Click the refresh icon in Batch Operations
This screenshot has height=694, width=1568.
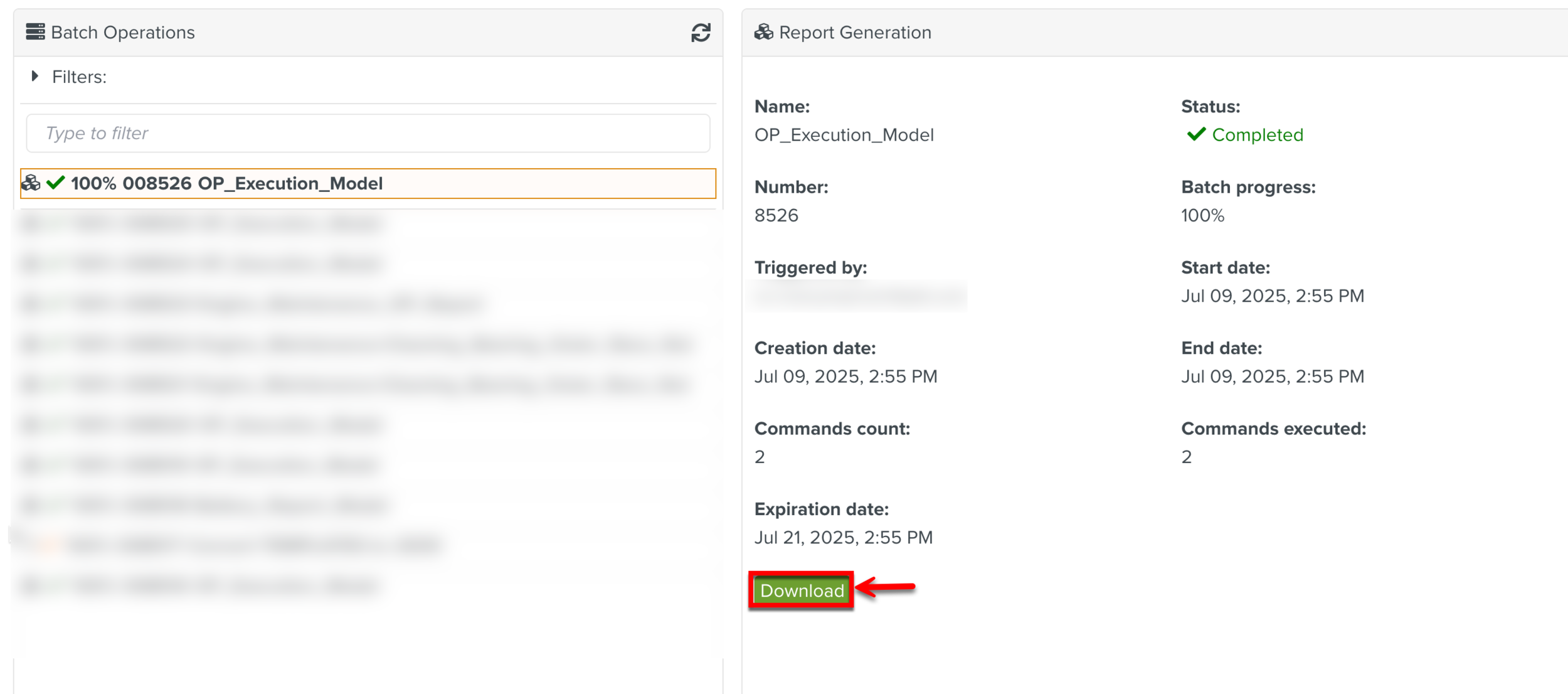click(x=701, y=33)
